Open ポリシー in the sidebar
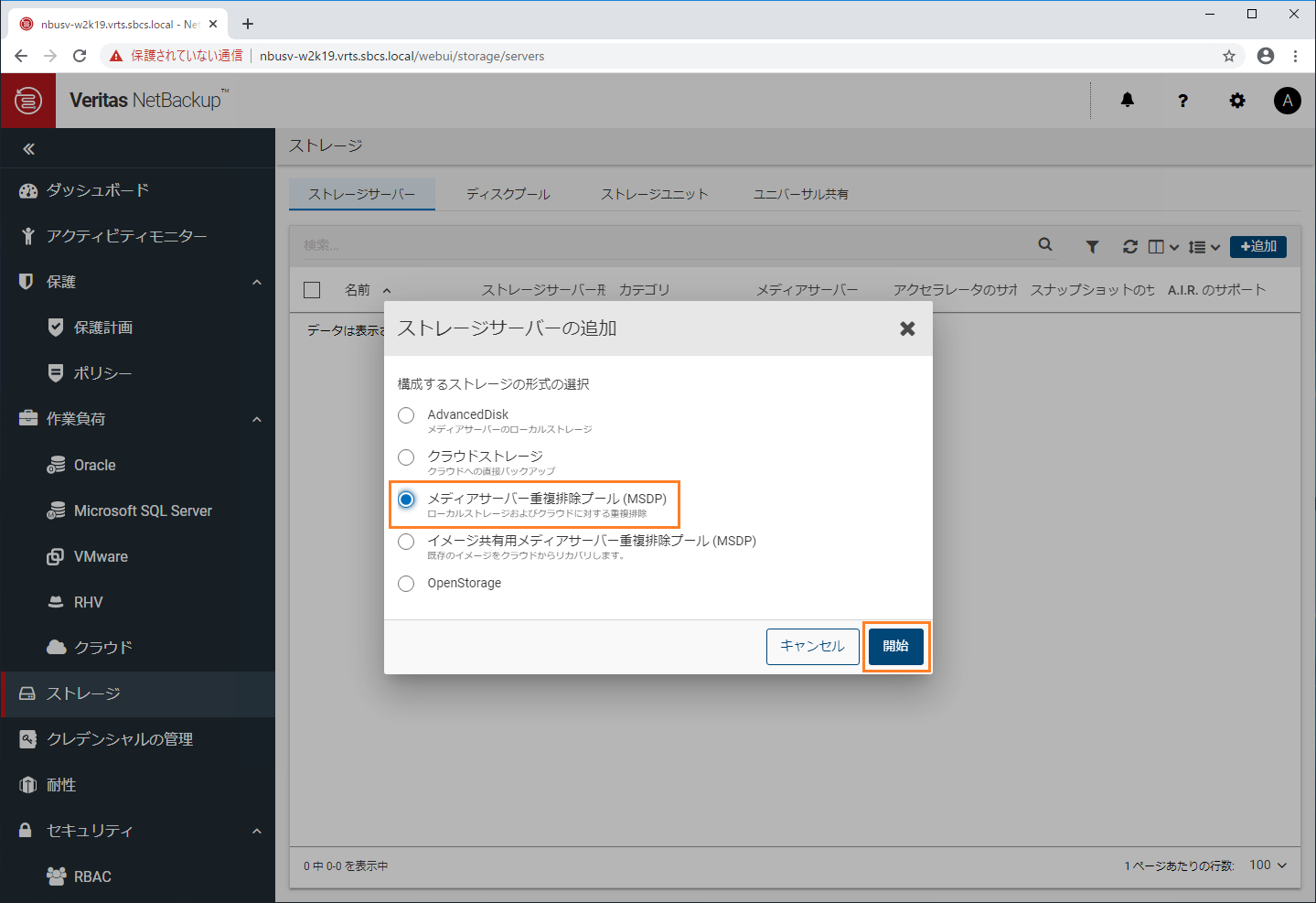 (x=102, y=373)
